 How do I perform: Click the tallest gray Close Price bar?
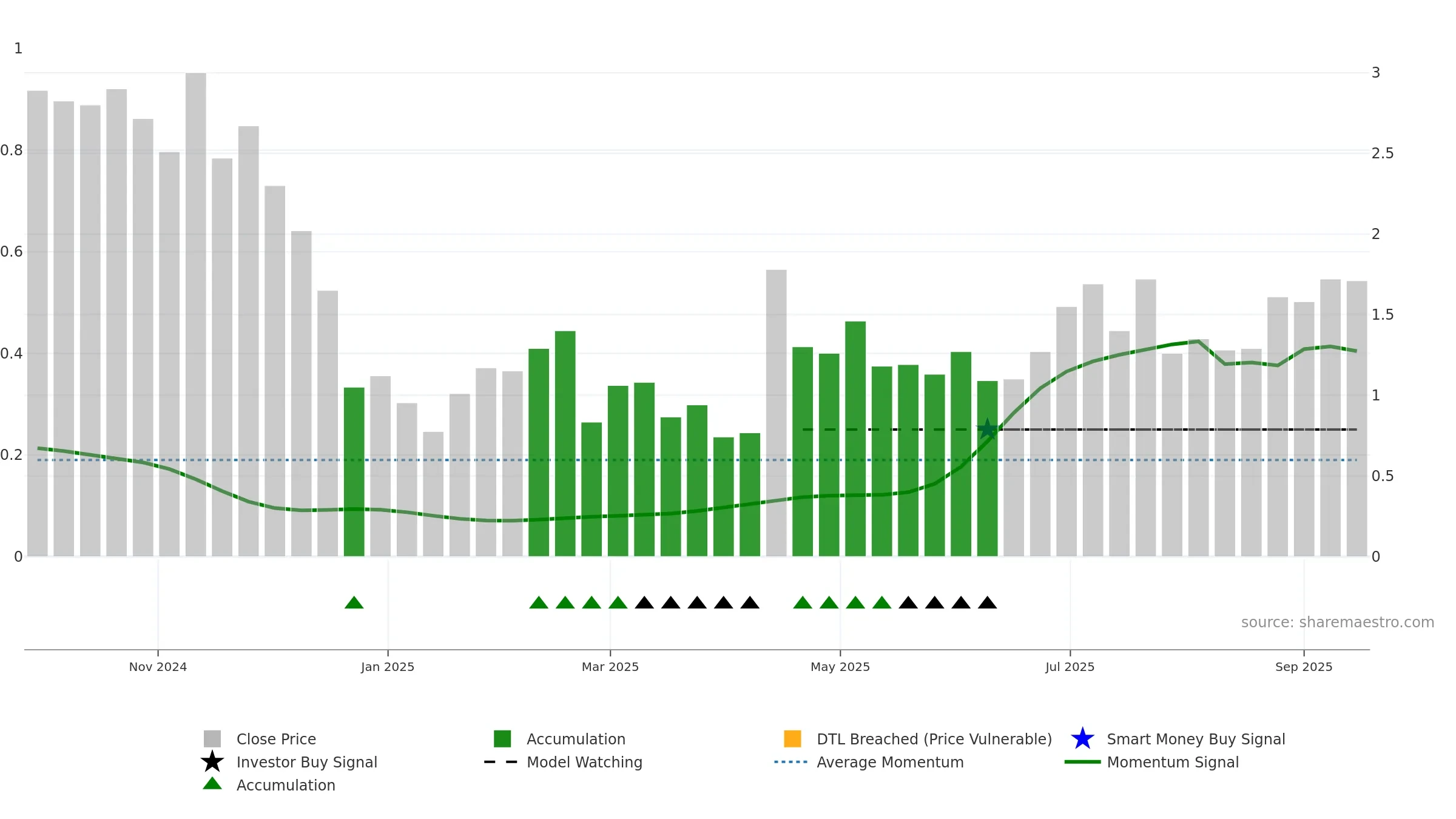[x=196, y=314]
